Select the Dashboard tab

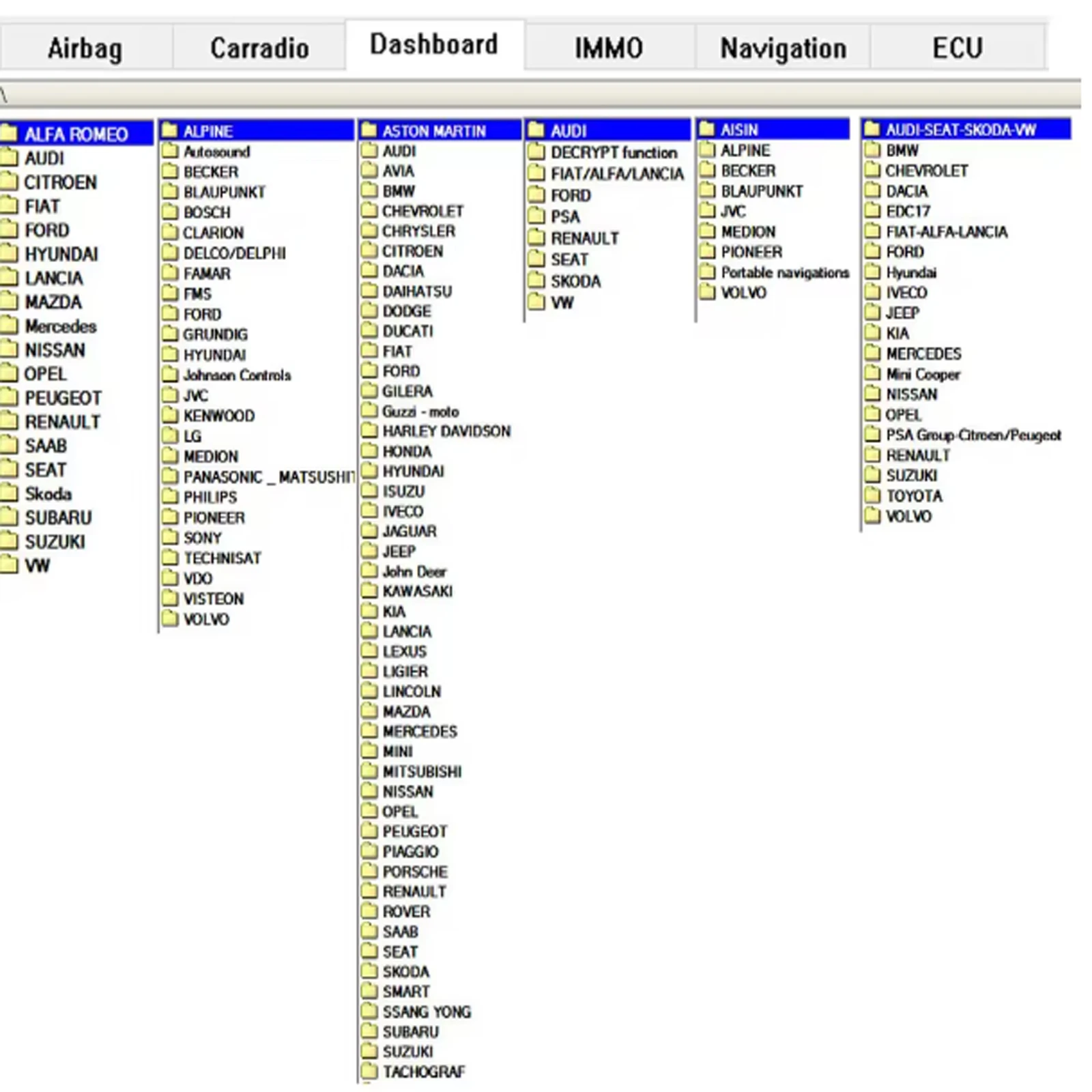(x=434, y=44)
